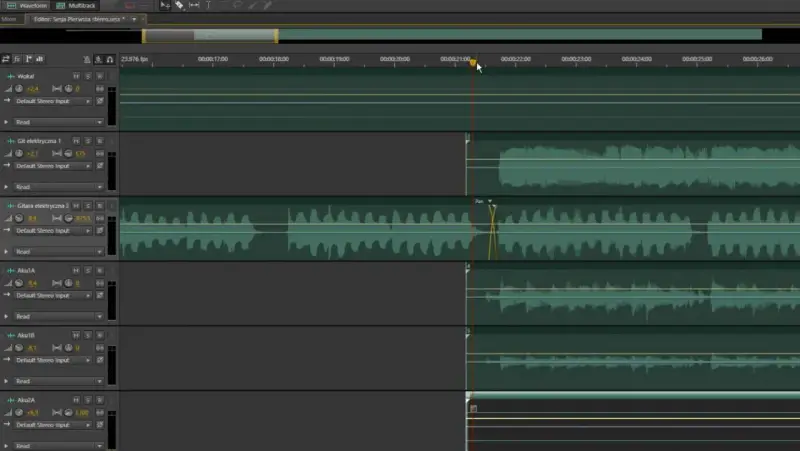Select the Move tool in toolbar
Screen dimensions: 800x451
pos(165,5)
